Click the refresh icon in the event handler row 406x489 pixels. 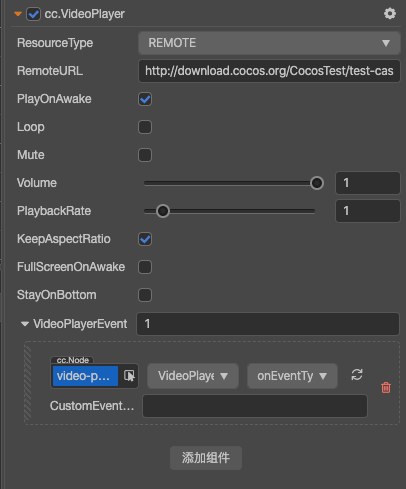357,375
